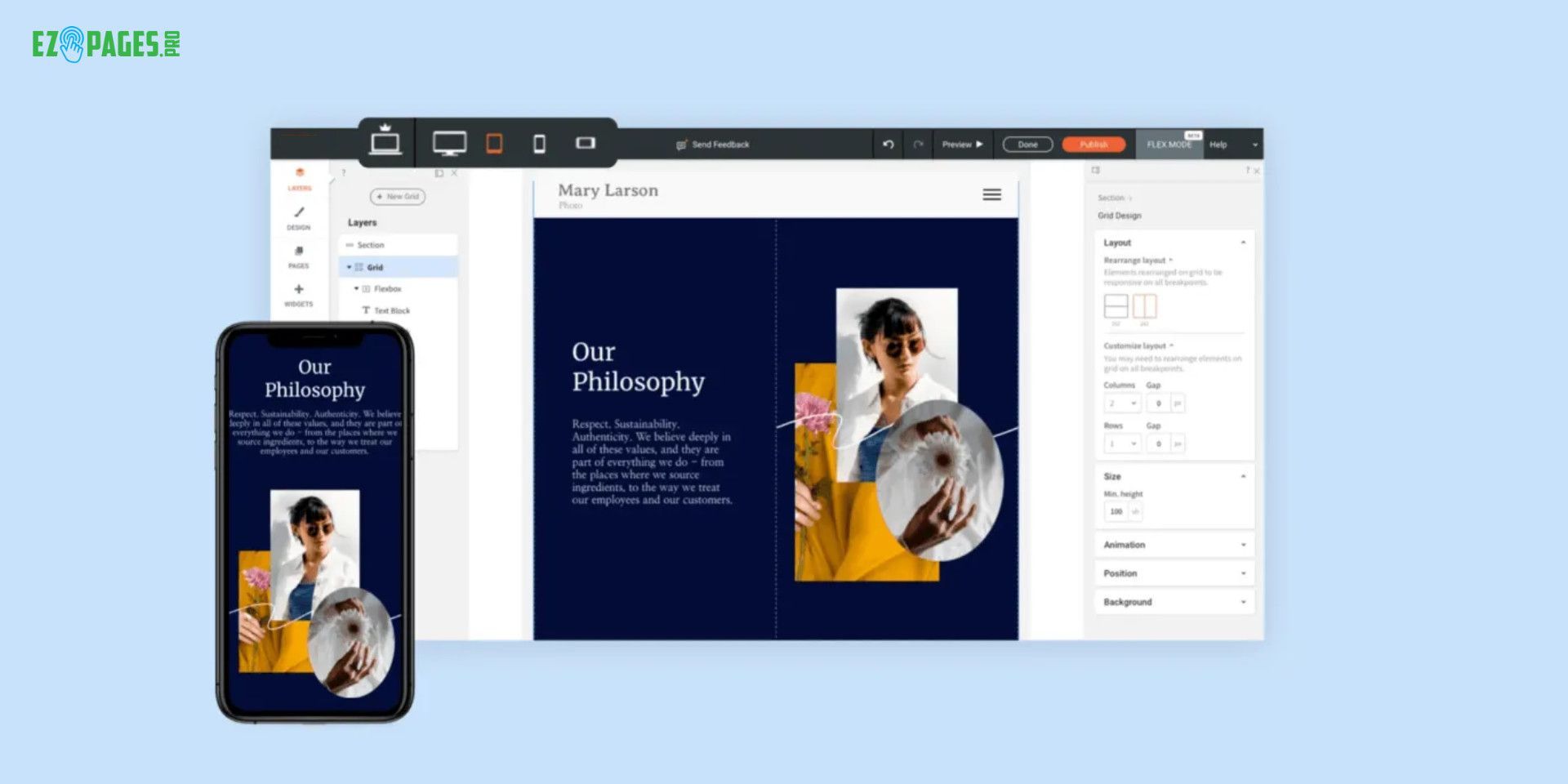The width and height of the screenshot is (1568, 784).
Task: Choose the two-column layout option
Action: pyautogui.click(x=1144, y=306)
